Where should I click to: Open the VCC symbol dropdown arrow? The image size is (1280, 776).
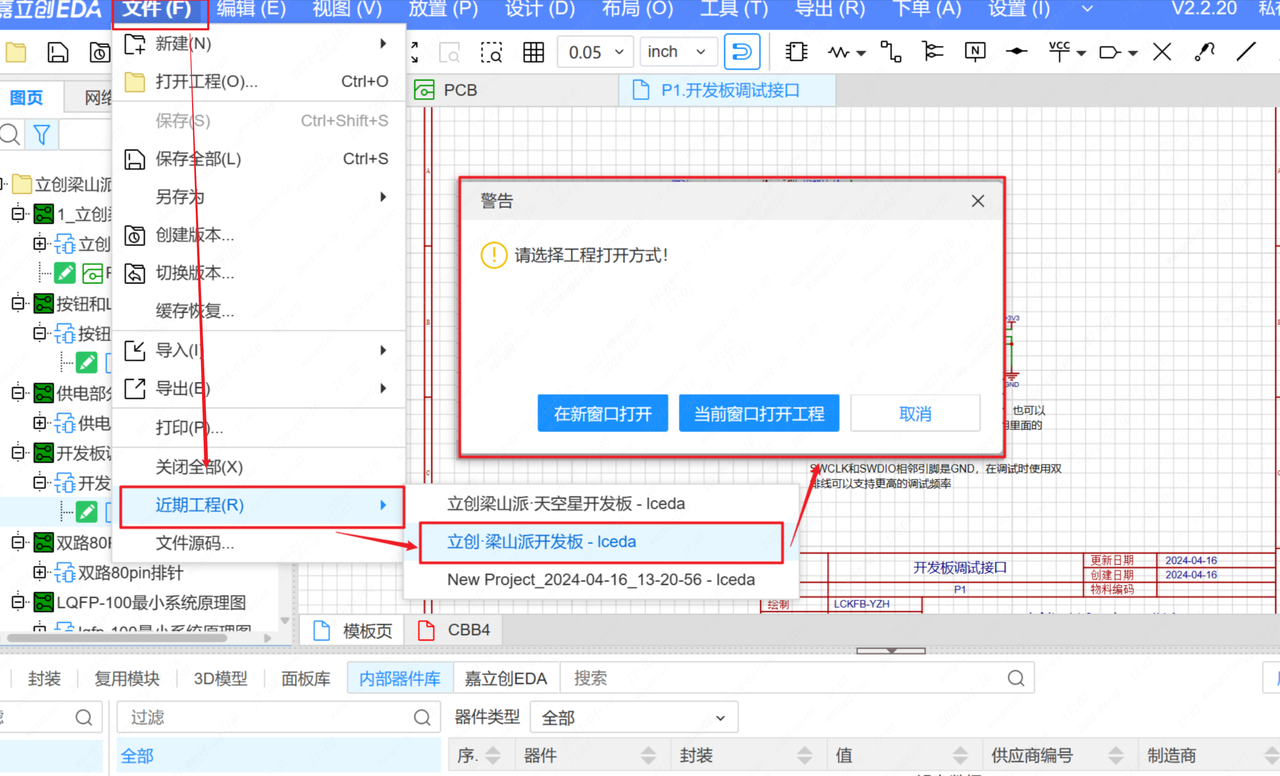(x=1081, y=53)
